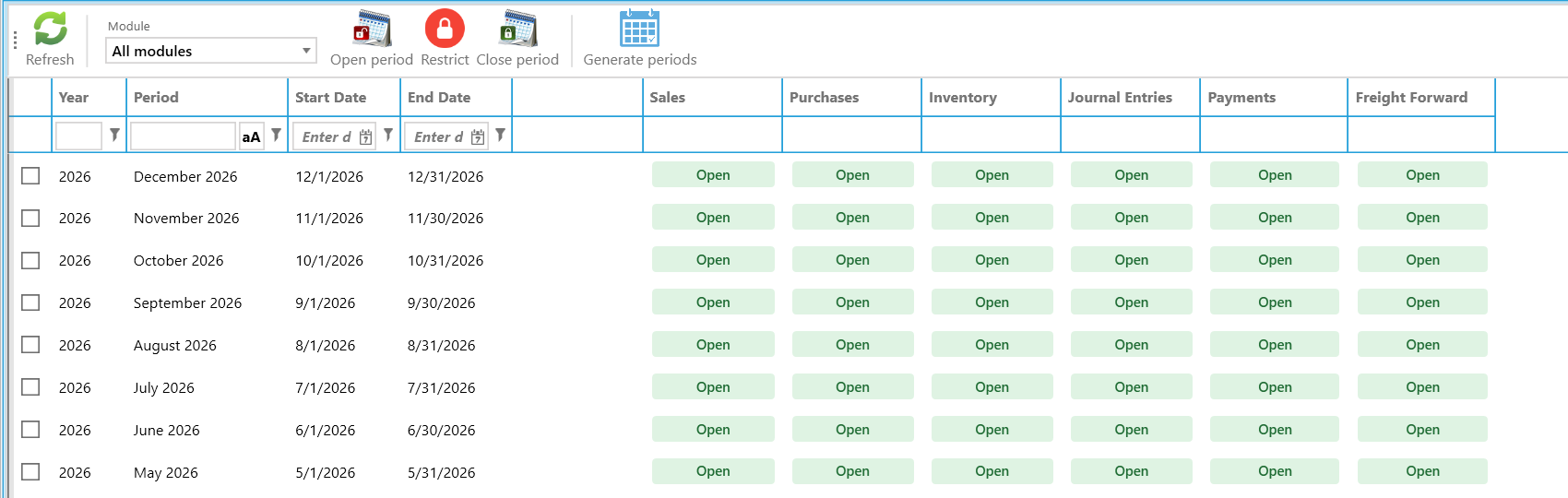
Task: Click Freight Forward Open status for December 2026
Action: pos(1422,175)
